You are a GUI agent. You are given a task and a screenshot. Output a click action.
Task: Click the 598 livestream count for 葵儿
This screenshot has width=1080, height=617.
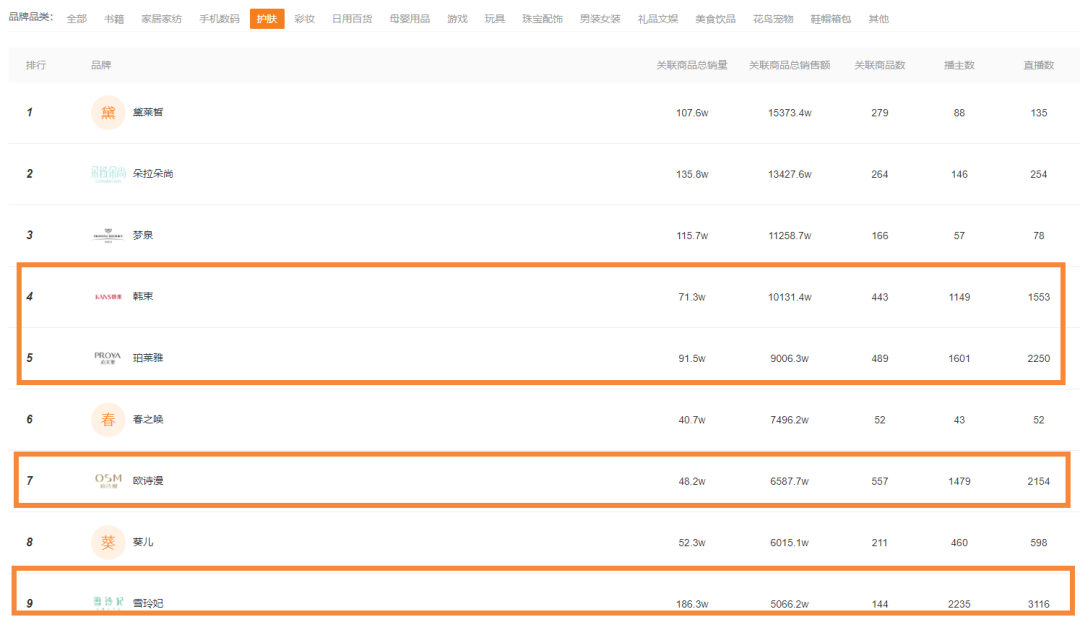pos(1039,543)
